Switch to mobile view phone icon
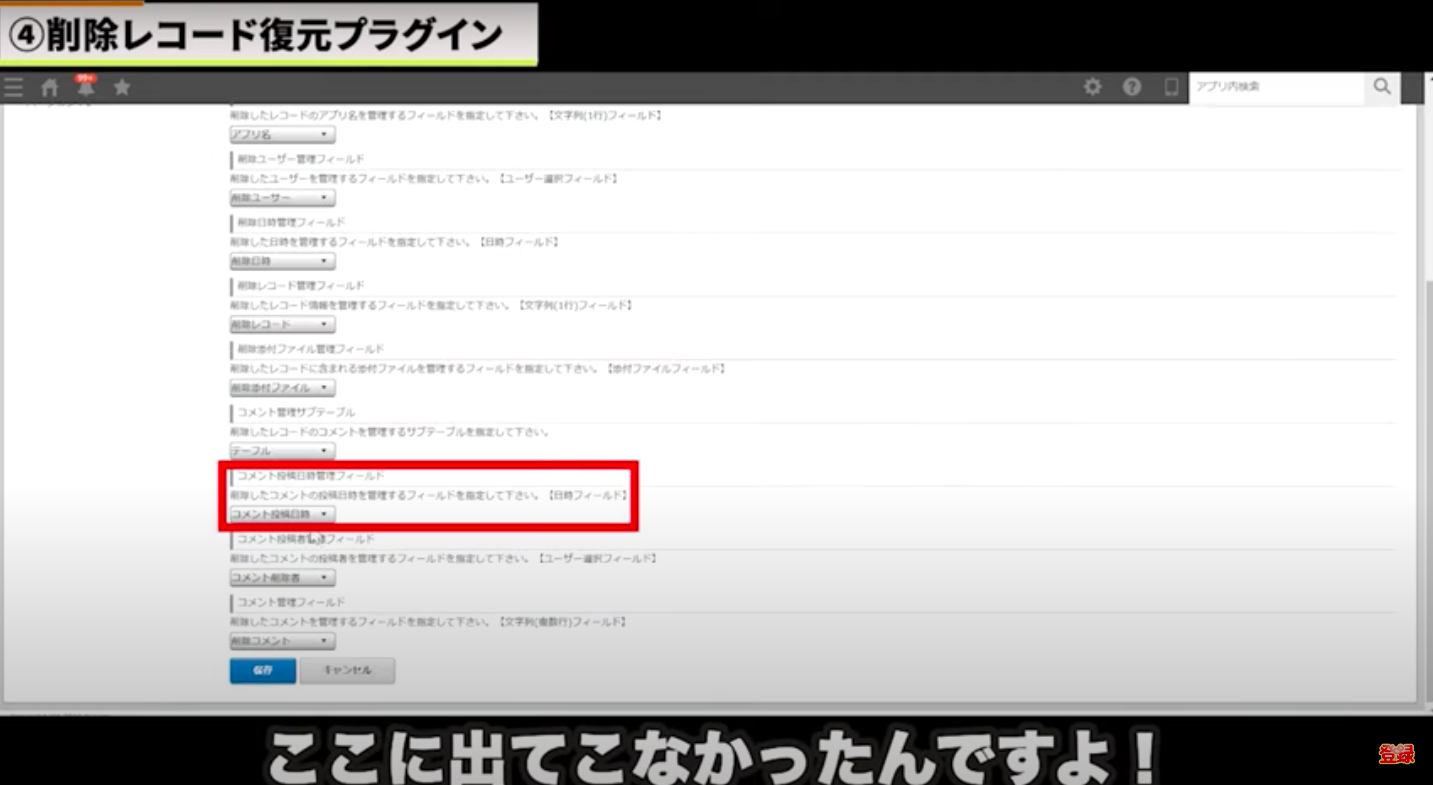1433x785 pixels. 1171,87
